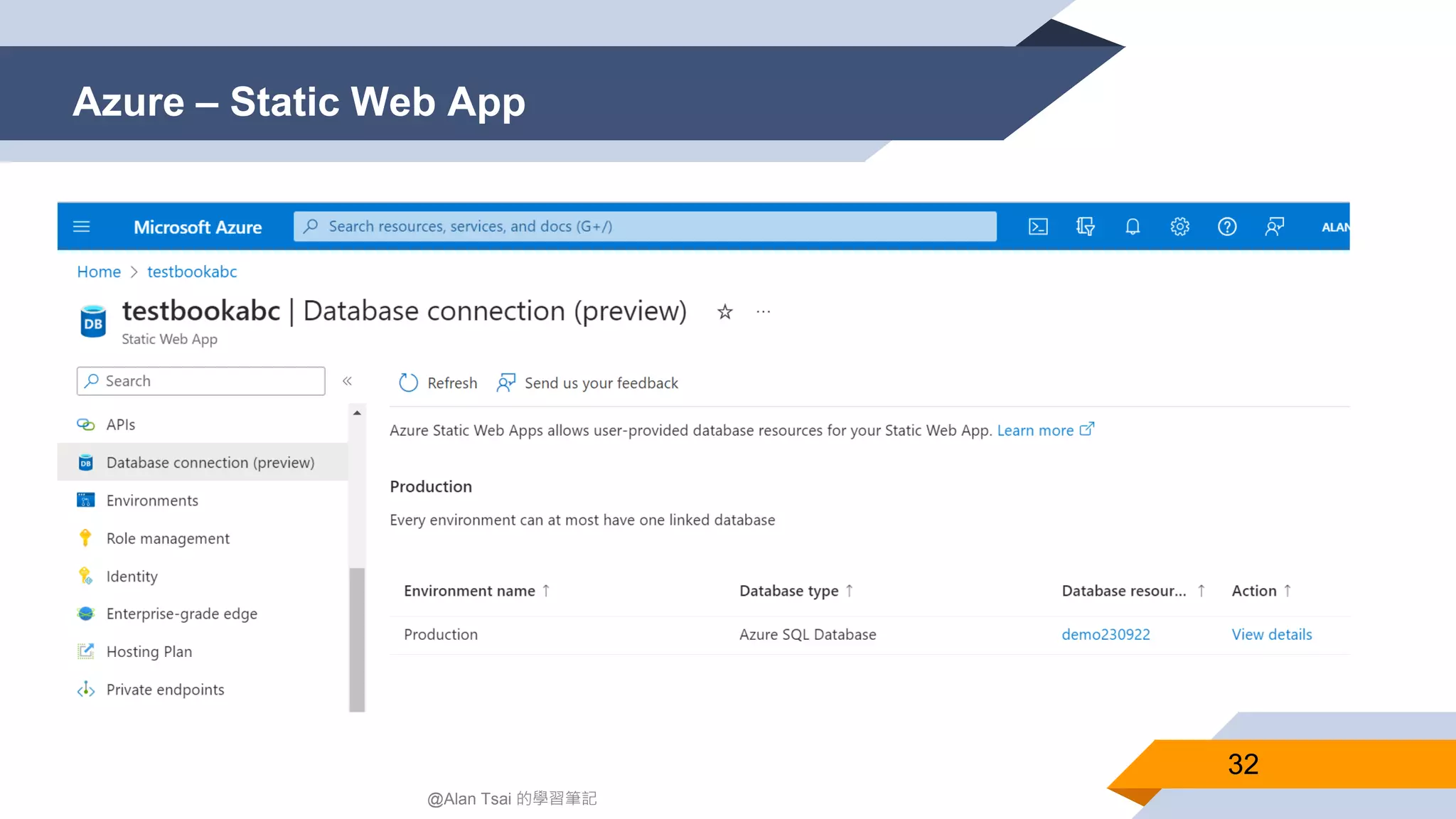Image resolution: width=1456 pixels, height=819 pixels.
Task: Open the Directories and subscriptions filter icon
Action: [x=1085, y=227]
